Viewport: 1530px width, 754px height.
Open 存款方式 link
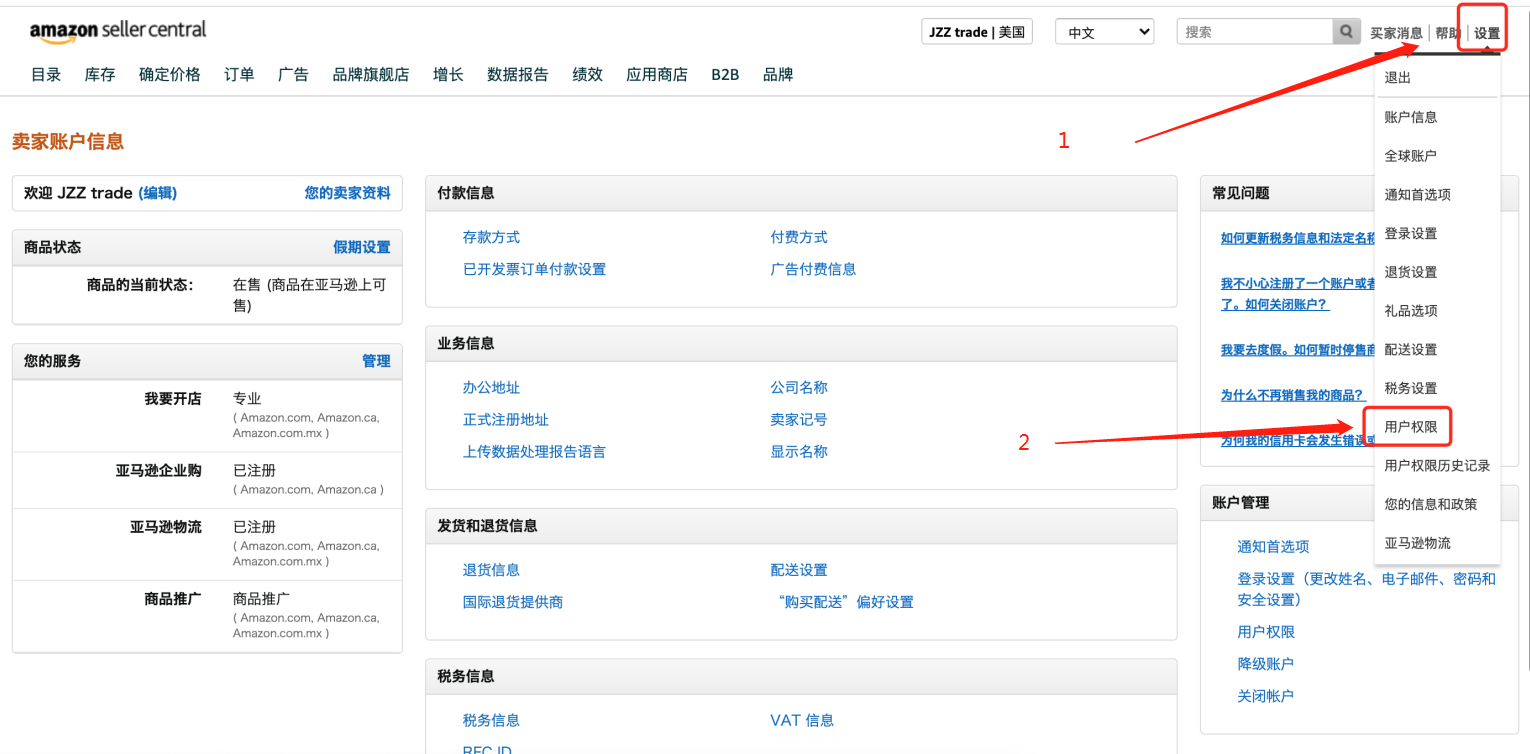[x=491, y=237]
